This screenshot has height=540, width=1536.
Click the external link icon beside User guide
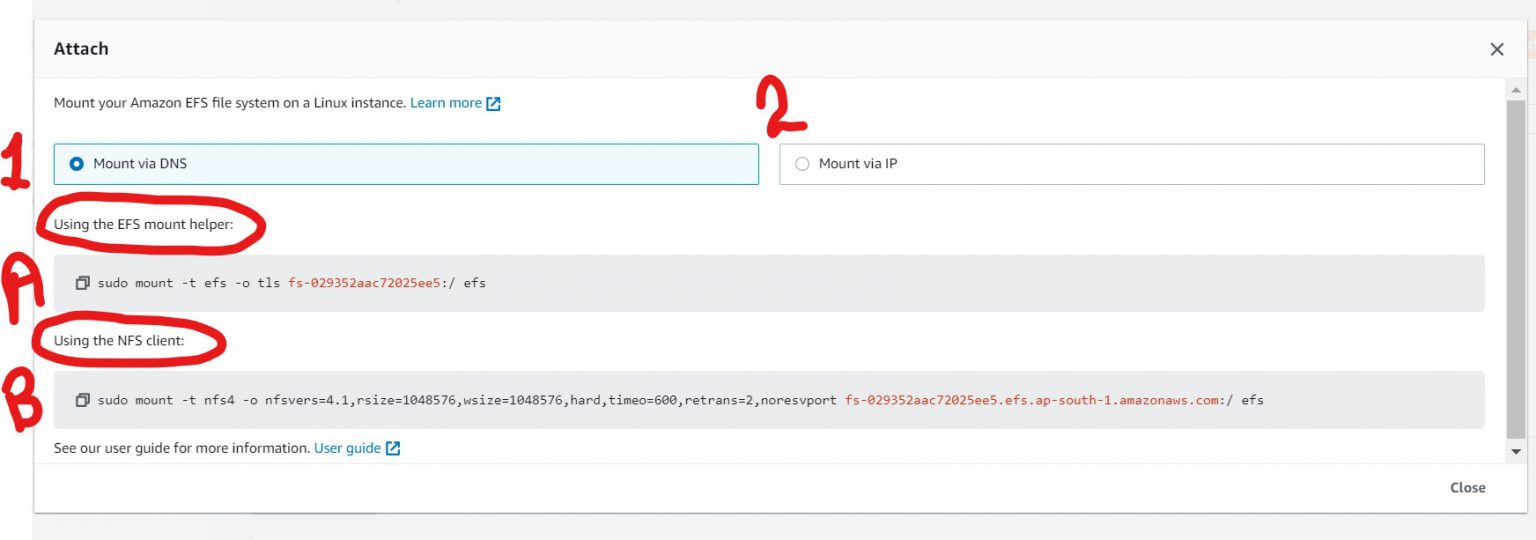[x=393, y=448]
